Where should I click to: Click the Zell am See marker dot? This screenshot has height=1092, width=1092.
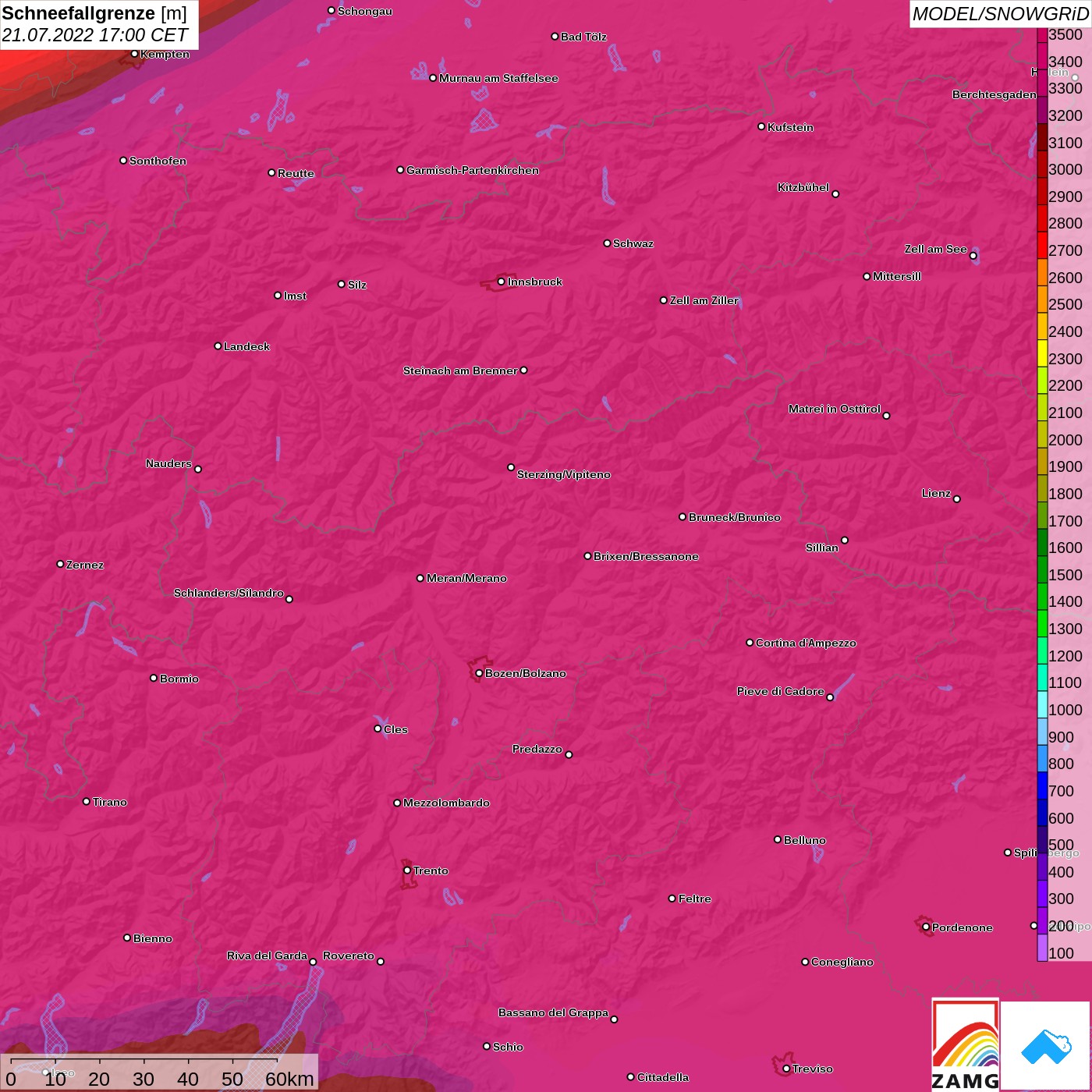[x=973, y=256]
